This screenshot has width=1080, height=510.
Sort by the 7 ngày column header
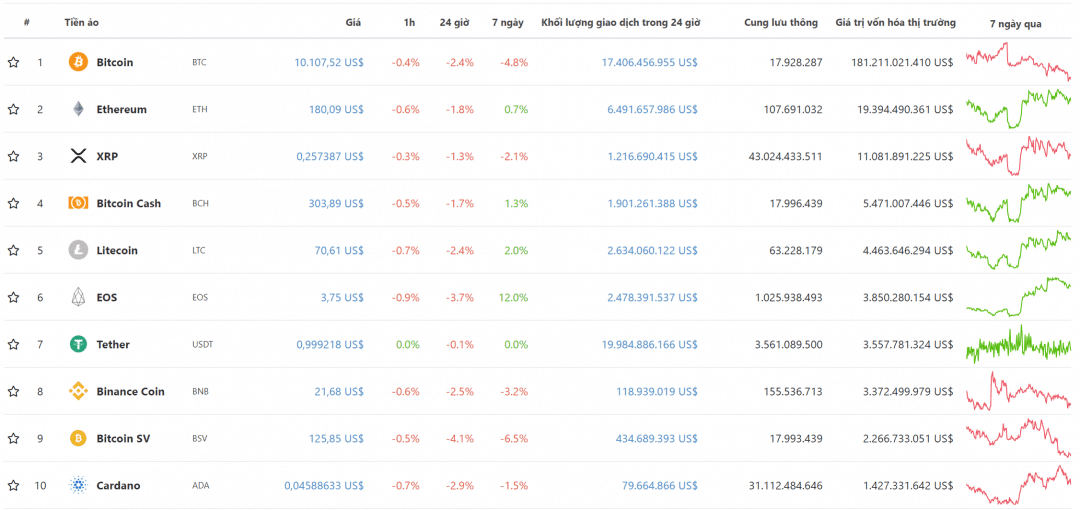tap(508, 23)
